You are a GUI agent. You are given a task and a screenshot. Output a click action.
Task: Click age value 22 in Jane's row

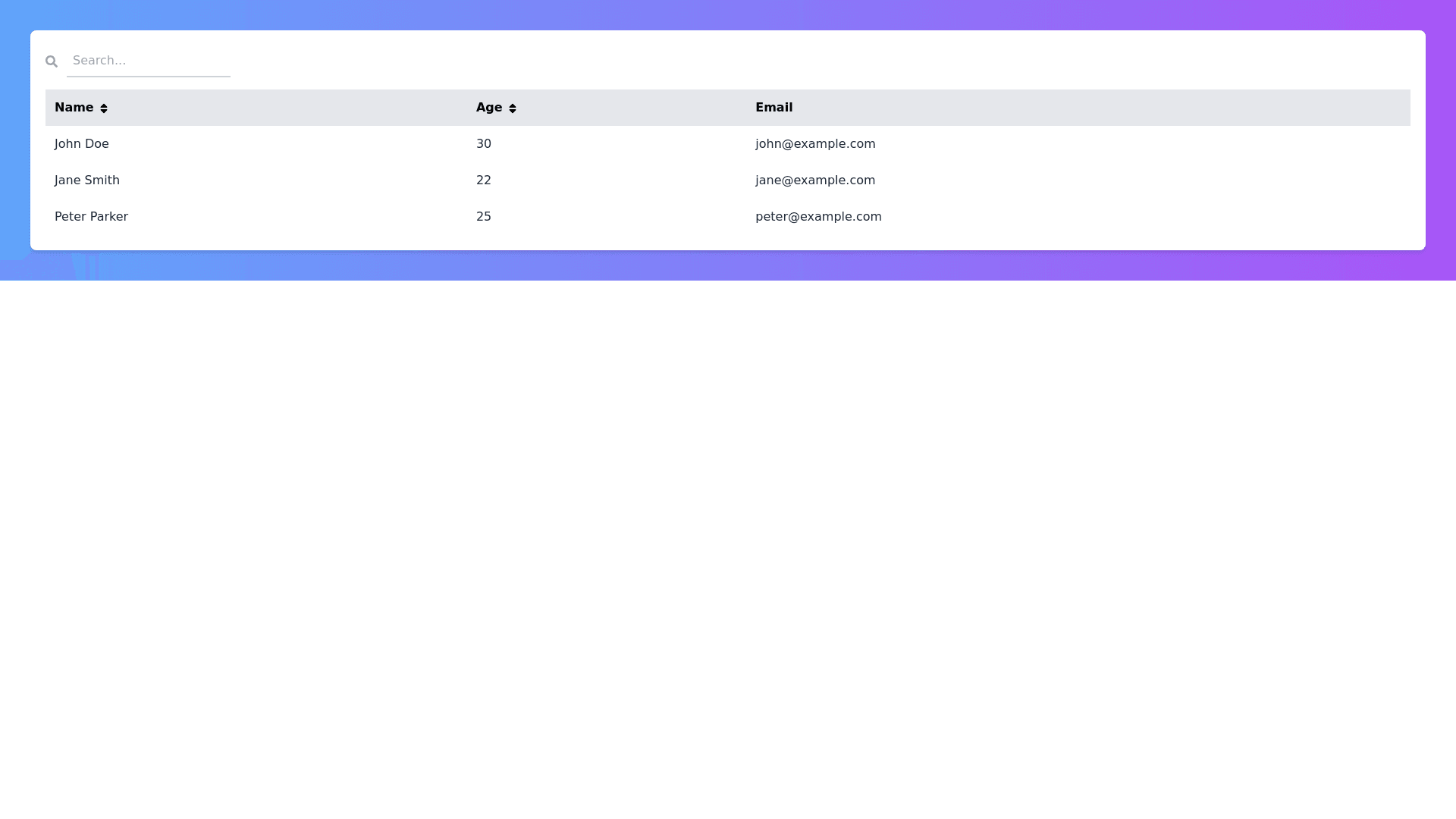(484, 180)
